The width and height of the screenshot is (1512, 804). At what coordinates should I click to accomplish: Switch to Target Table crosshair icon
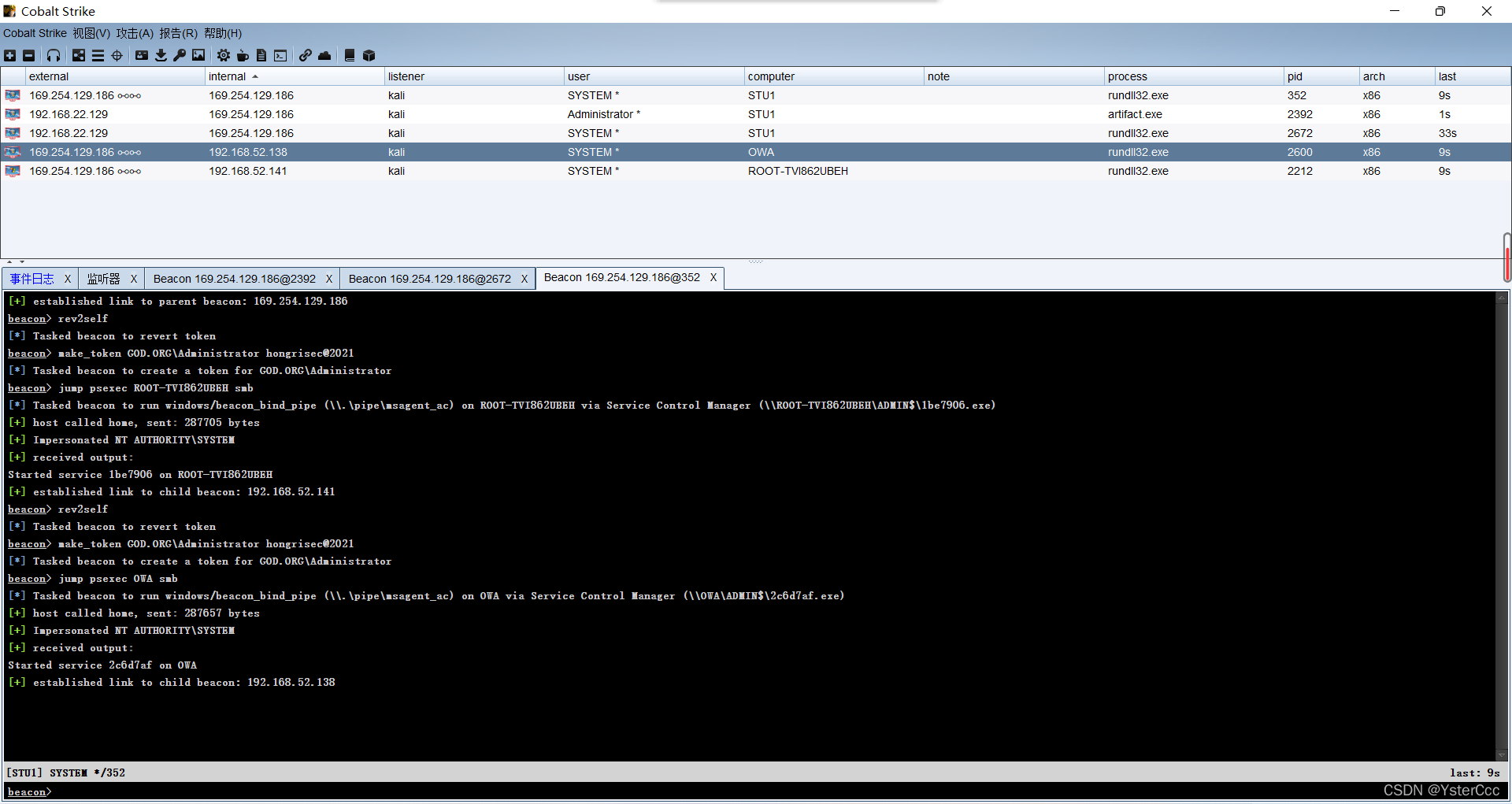point(117,55)
